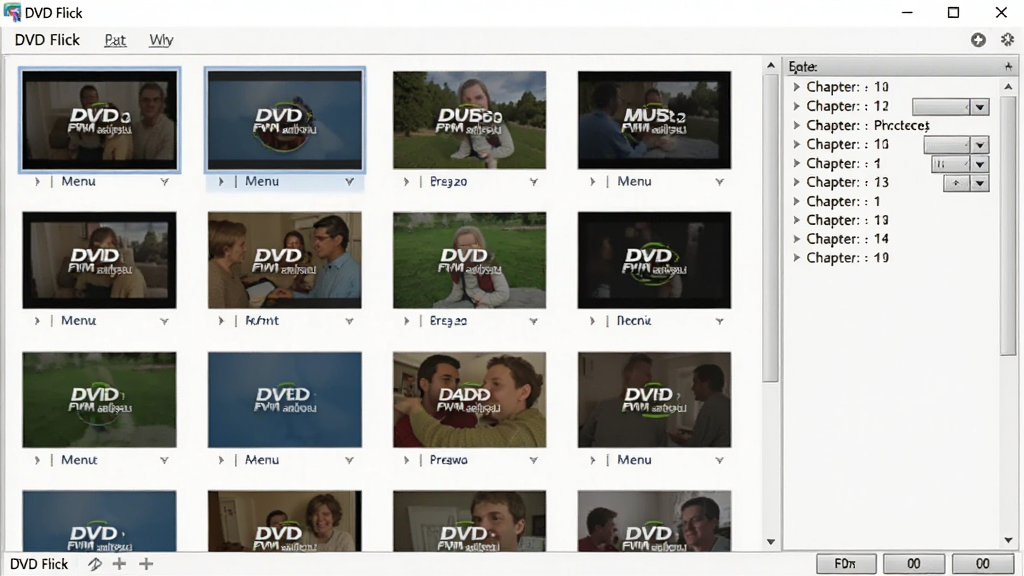Open the combo box arrow on the Chapter: 13 row

pyautogui.click(x=980, y=184)
